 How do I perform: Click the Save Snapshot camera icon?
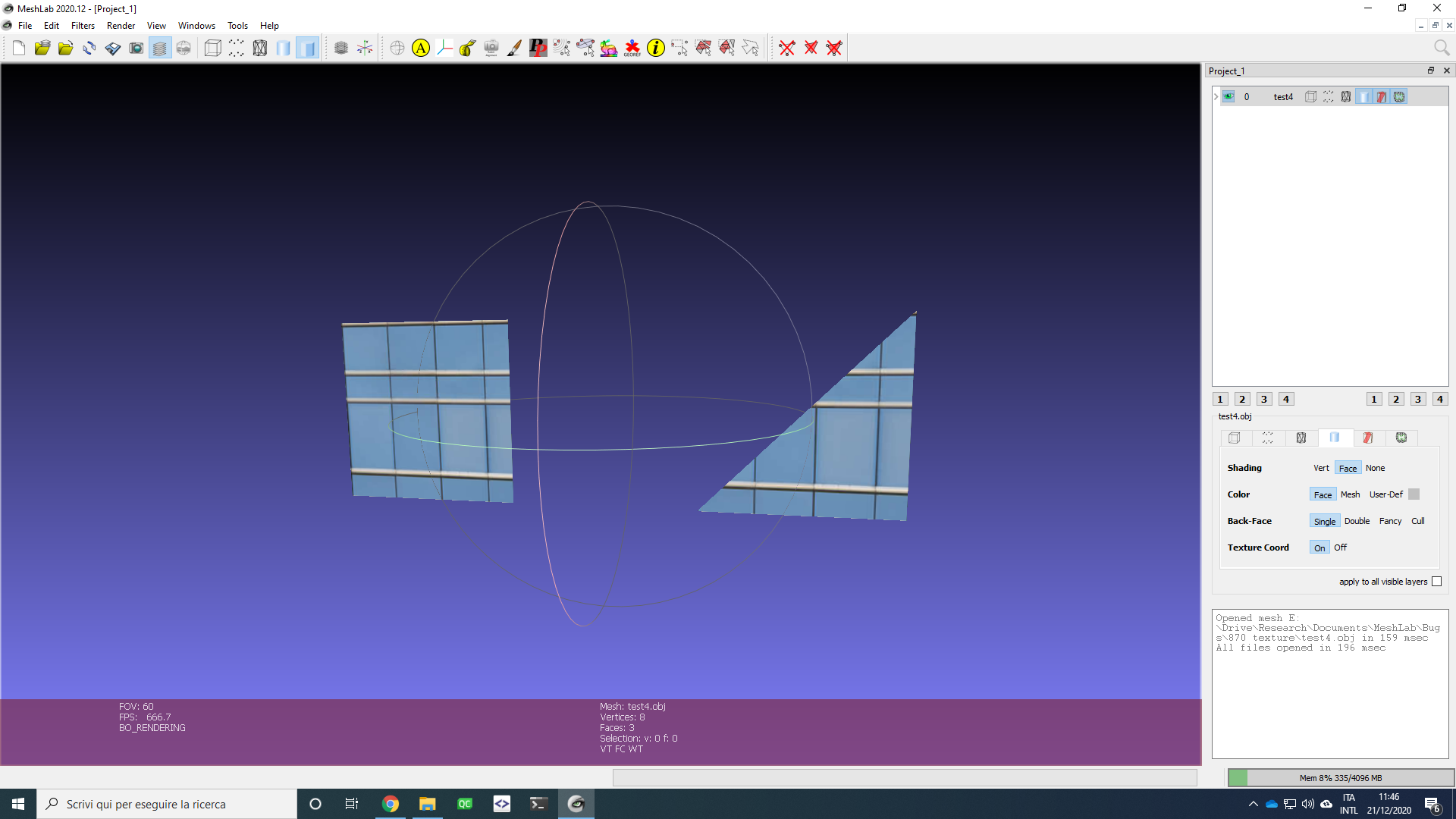tap(136, 49)
